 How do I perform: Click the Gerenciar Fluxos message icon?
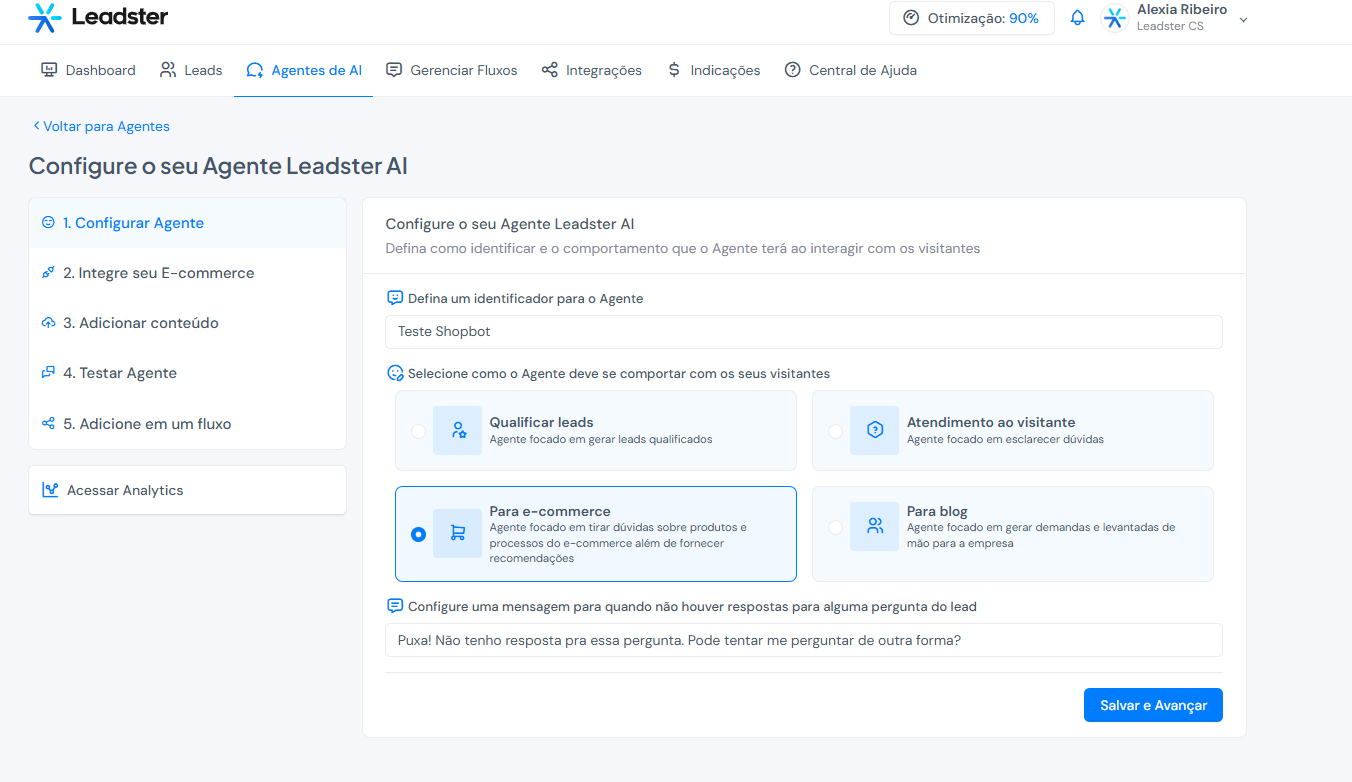[x=394, y=70]
